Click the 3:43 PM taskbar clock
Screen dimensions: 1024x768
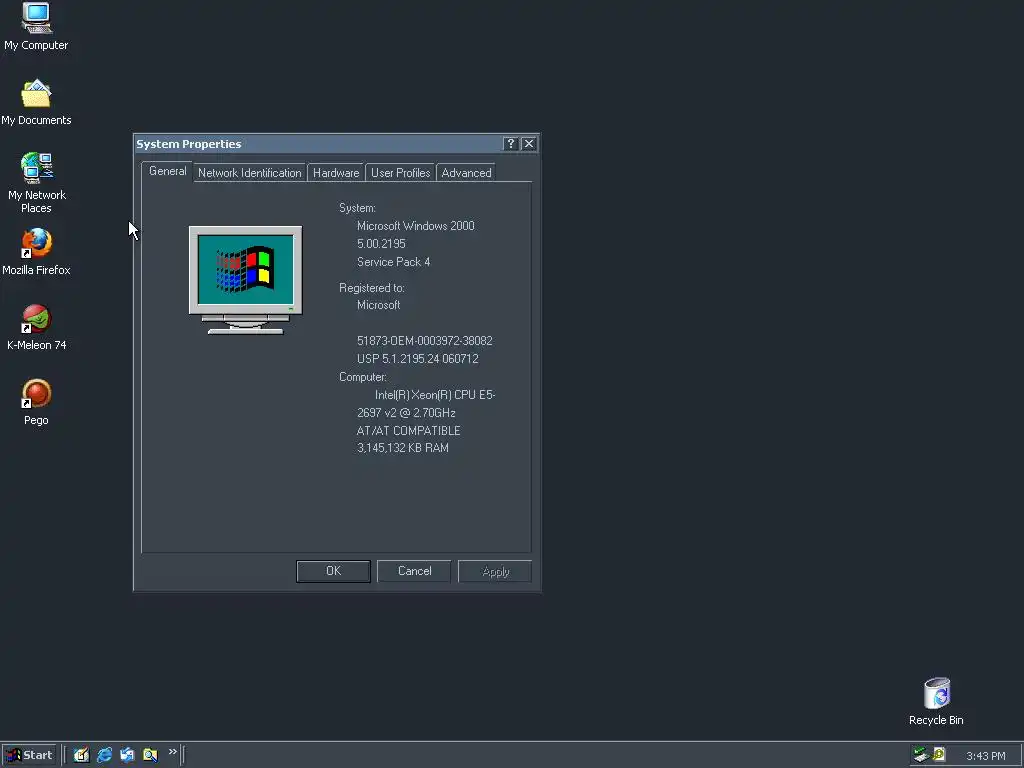[985, 756]
